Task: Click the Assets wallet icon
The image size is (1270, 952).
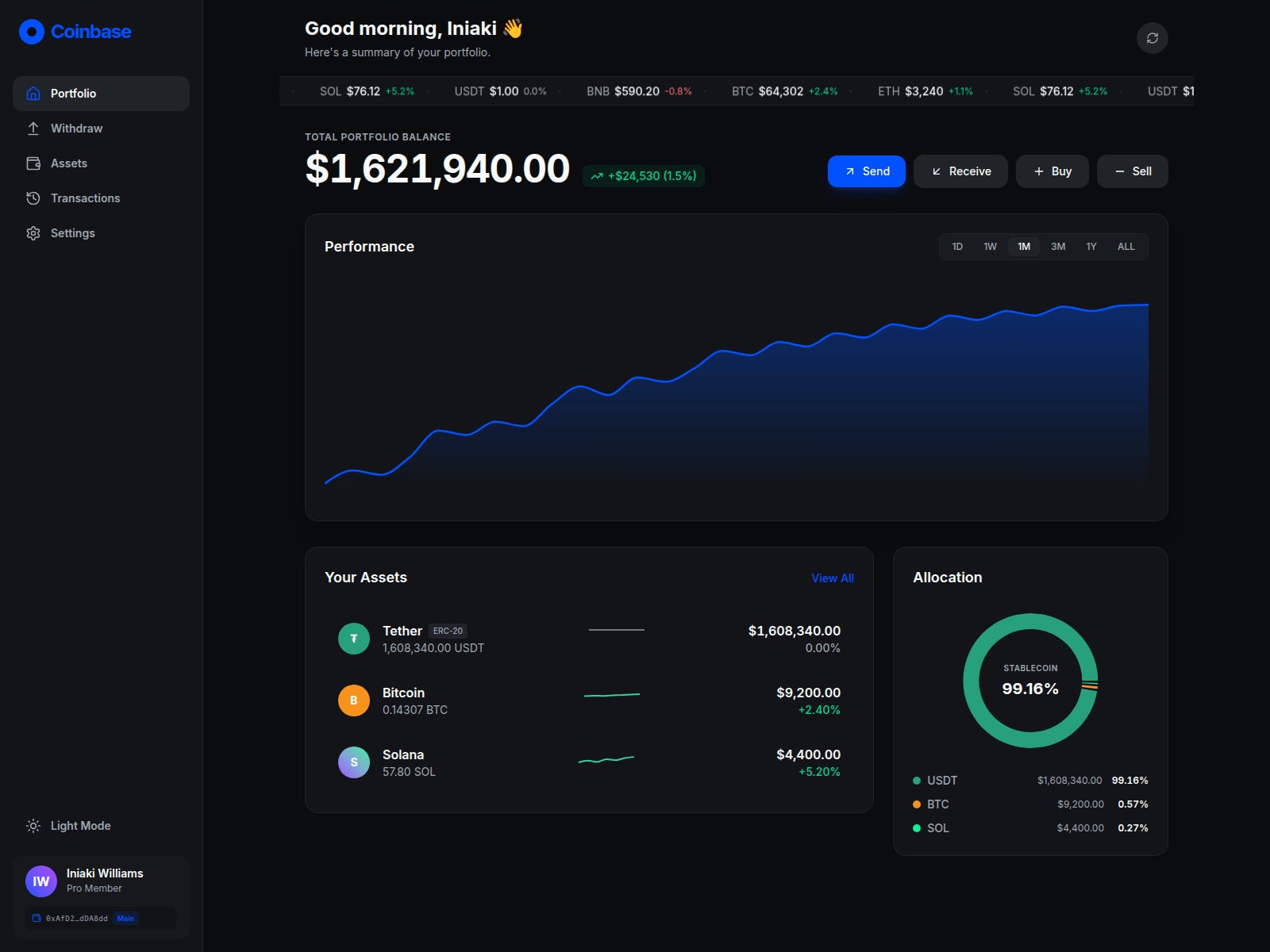Action: pos(33,163)
